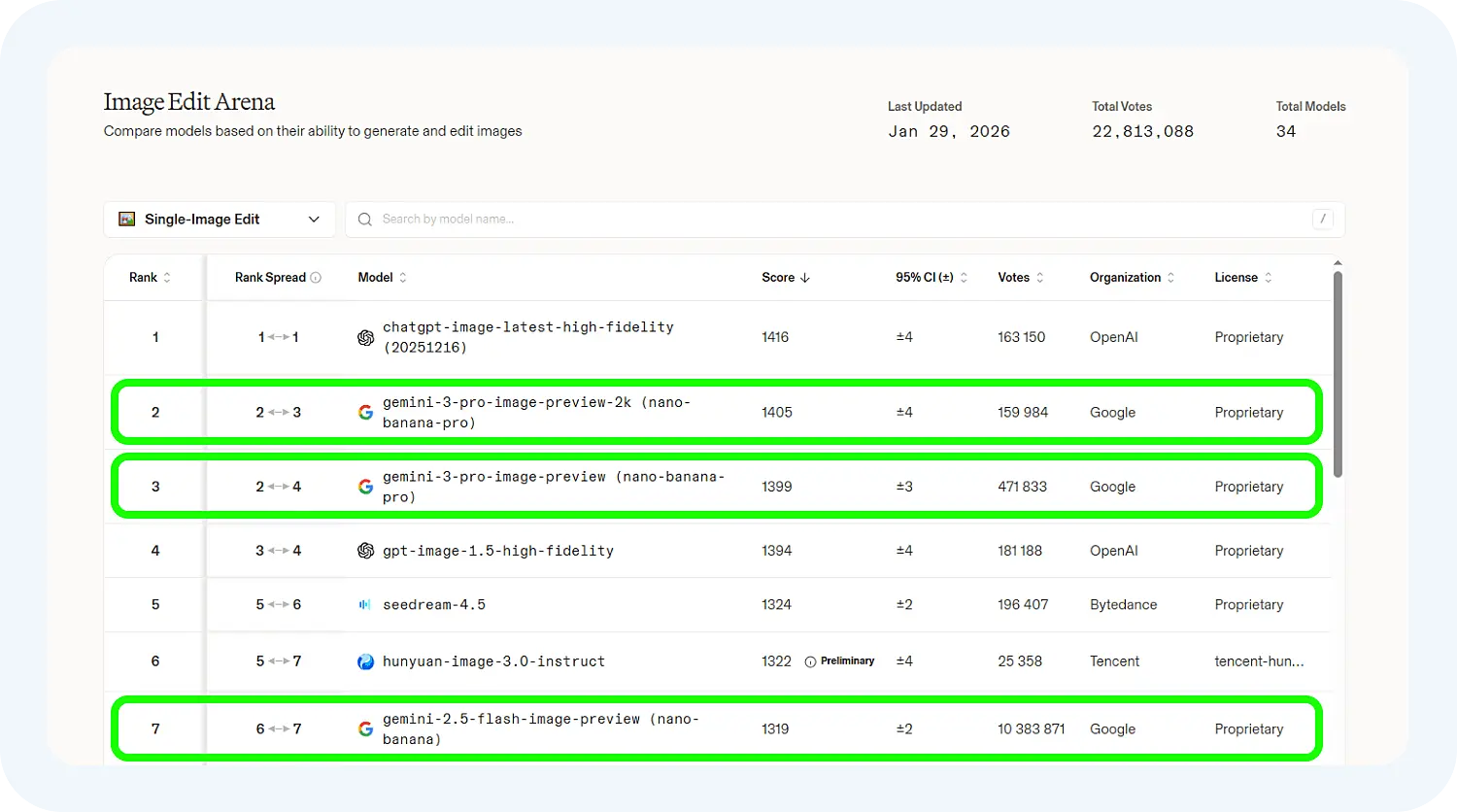Open the Single-Image Edit dropdown
Image resolution: width=1457 pixels, height=812 pixels.
220,220
